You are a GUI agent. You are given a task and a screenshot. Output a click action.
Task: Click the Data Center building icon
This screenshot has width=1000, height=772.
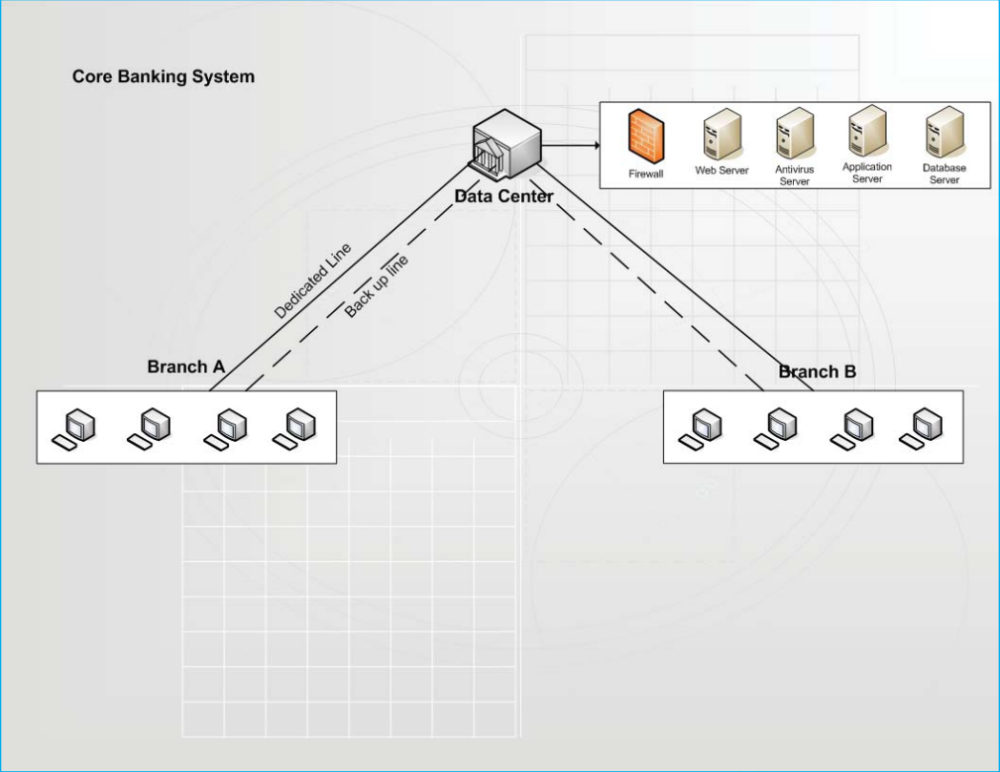pos(506,145)
